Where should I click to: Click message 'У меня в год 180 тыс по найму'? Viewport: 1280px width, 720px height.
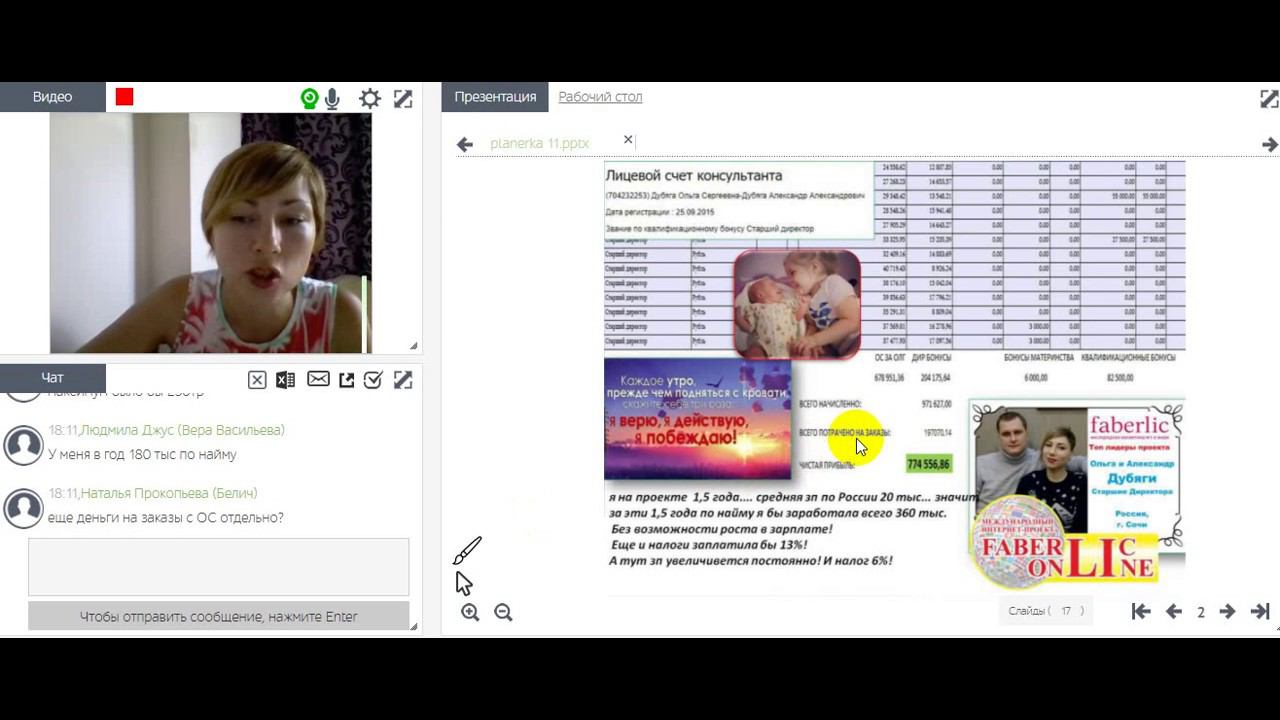[142, 454]
